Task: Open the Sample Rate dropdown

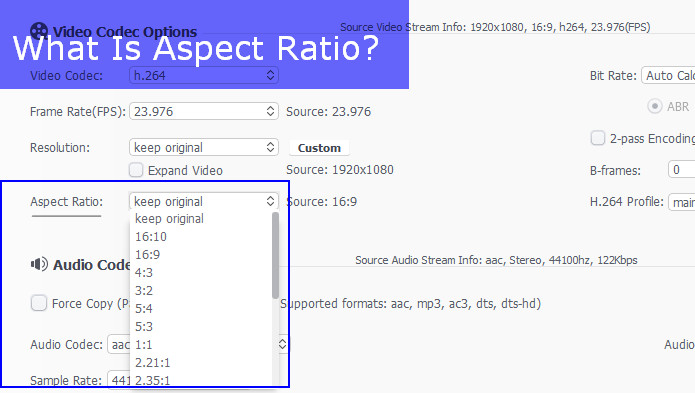Action: [x=119, y=380]
